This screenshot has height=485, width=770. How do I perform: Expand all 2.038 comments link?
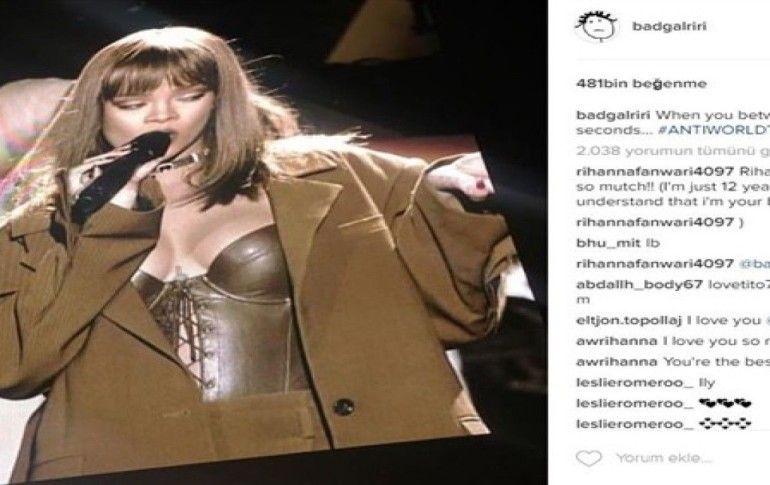[673, 151]
